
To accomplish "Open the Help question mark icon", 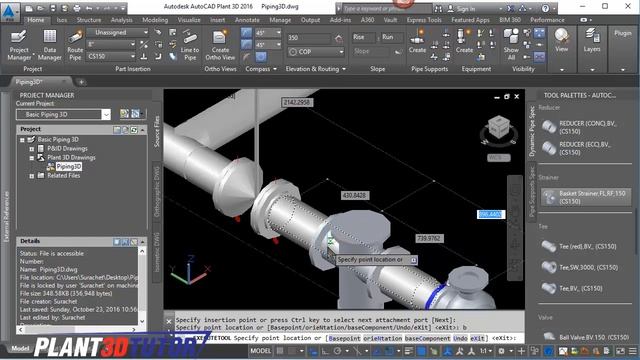I will 545,8.
